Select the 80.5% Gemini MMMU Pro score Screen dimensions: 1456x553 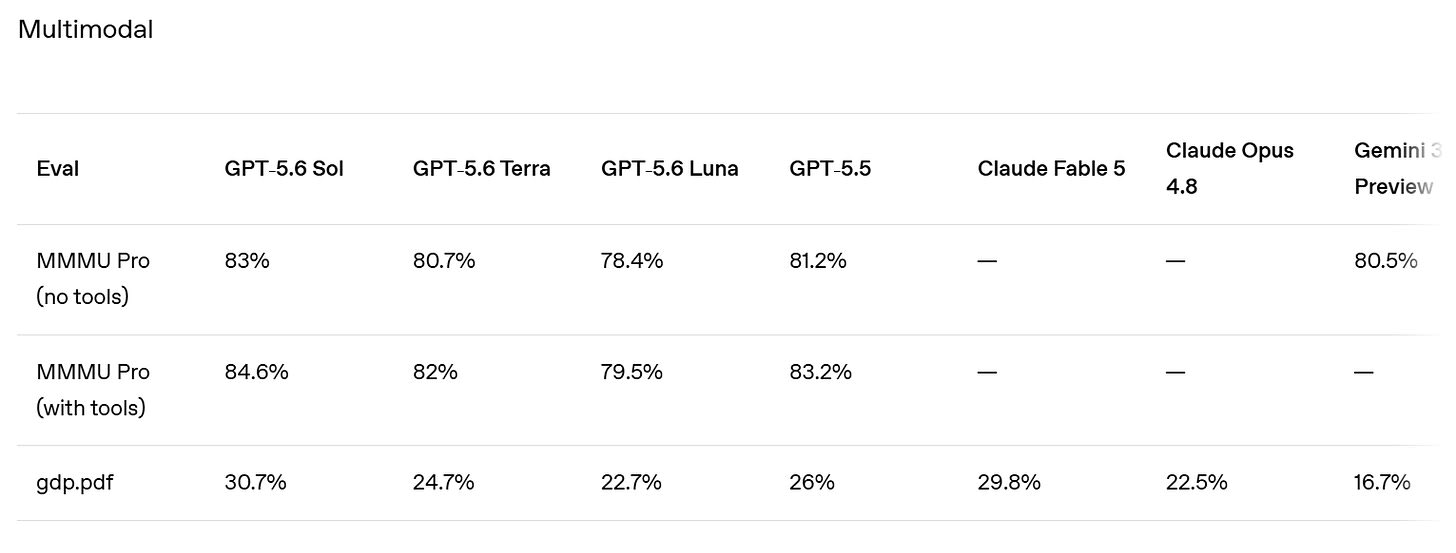click(1386, 261)
